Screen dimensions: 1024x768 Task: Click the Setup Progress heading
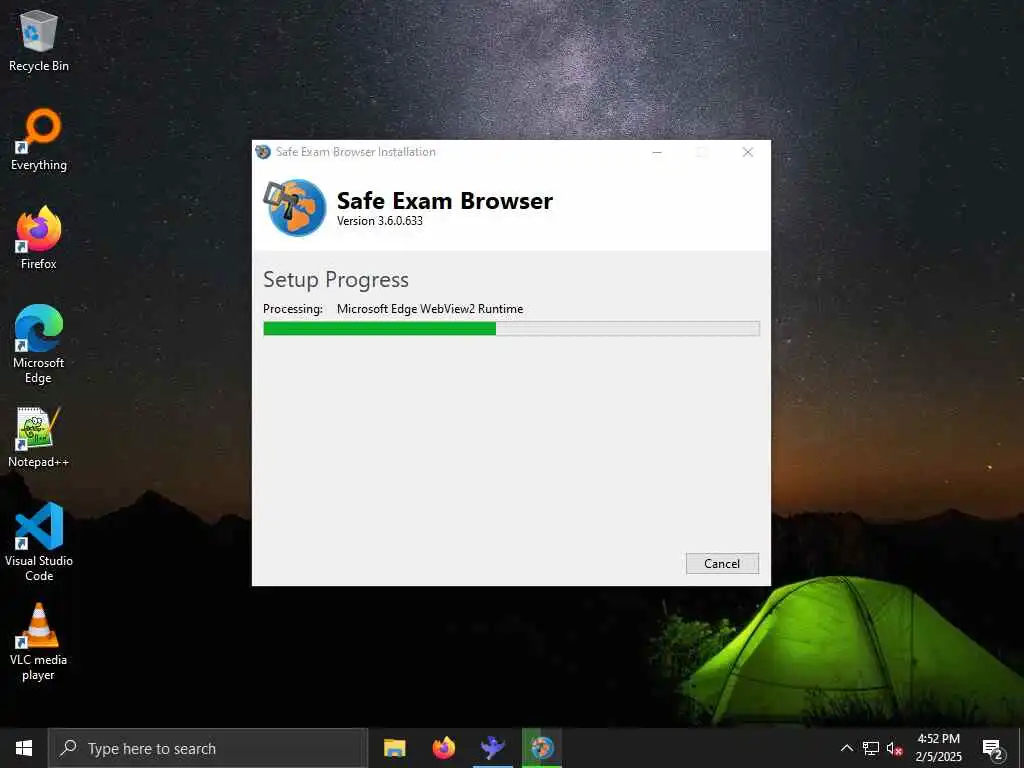pos(336,280)
